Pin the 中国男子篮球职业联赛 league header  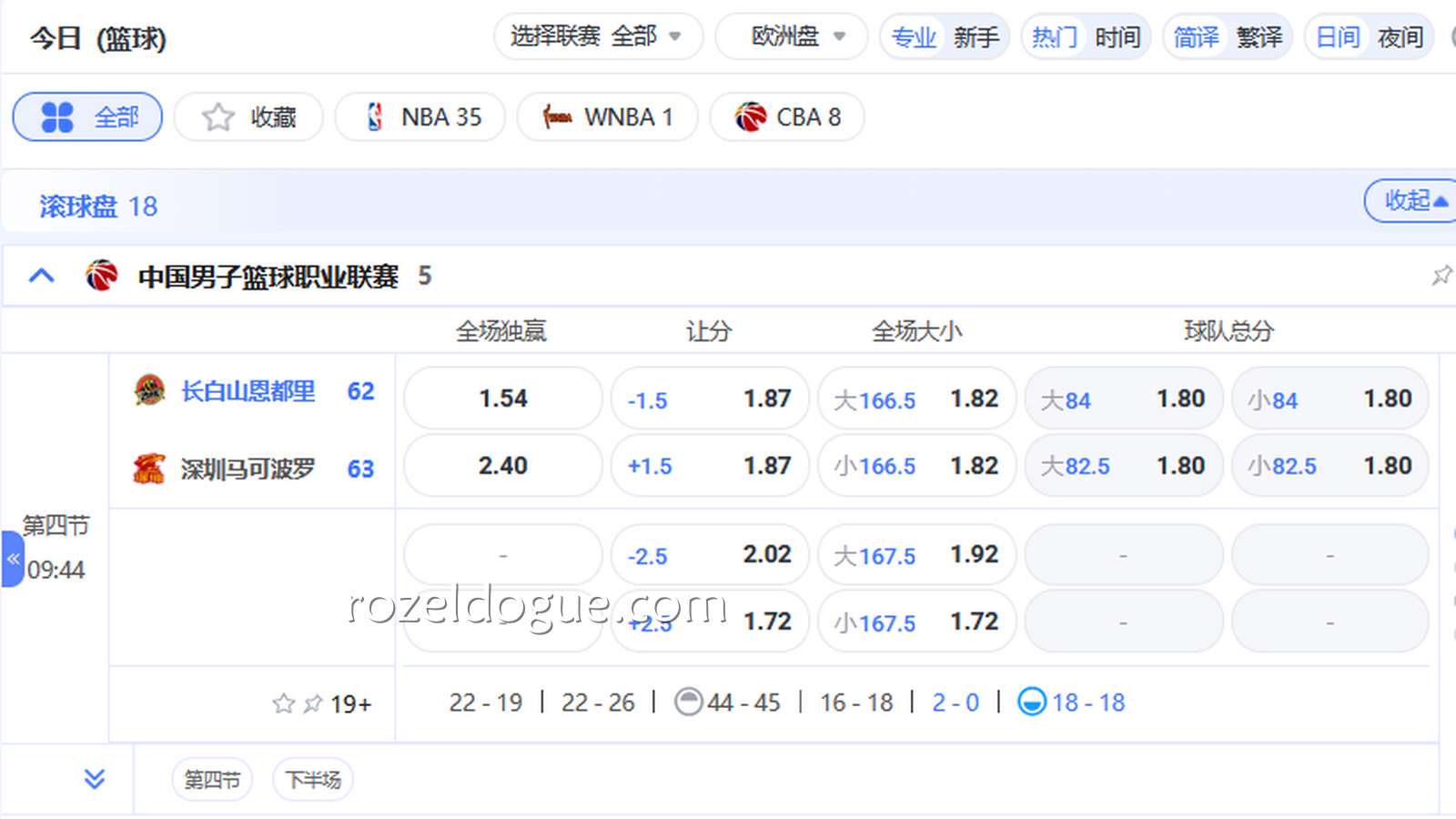[x=1441, y=275]
